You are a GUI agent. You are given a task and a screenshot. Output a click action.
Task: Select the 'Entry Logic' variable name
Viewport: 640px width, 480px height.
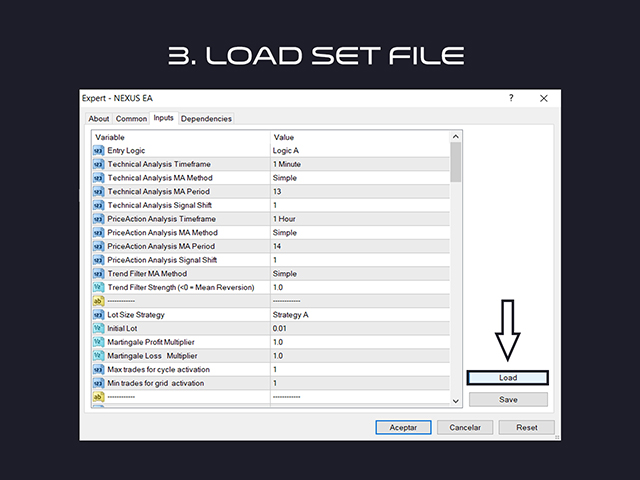[x=126, y=151]
